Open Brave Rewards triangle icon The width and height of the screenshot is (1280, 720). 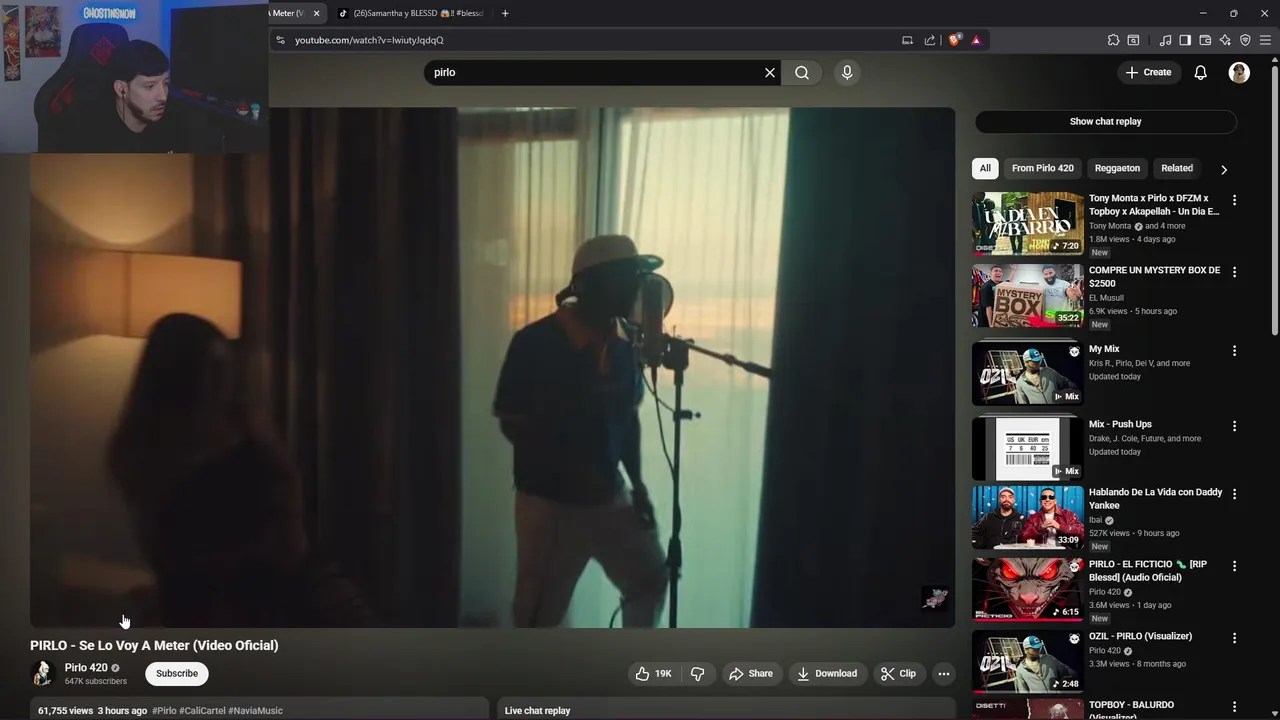coord(976,40)
